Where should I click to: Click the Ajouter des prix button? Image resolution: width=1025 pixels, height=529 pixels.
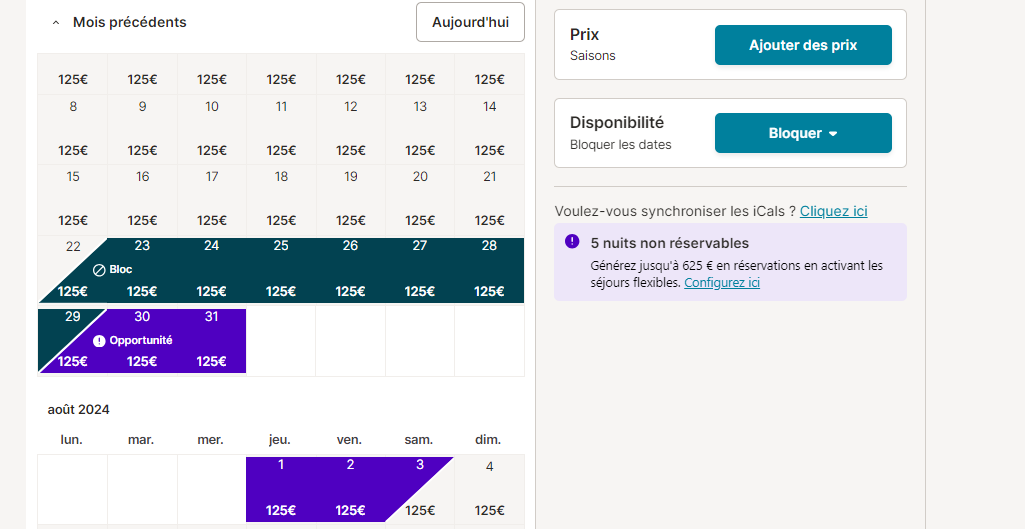point(803,45)
